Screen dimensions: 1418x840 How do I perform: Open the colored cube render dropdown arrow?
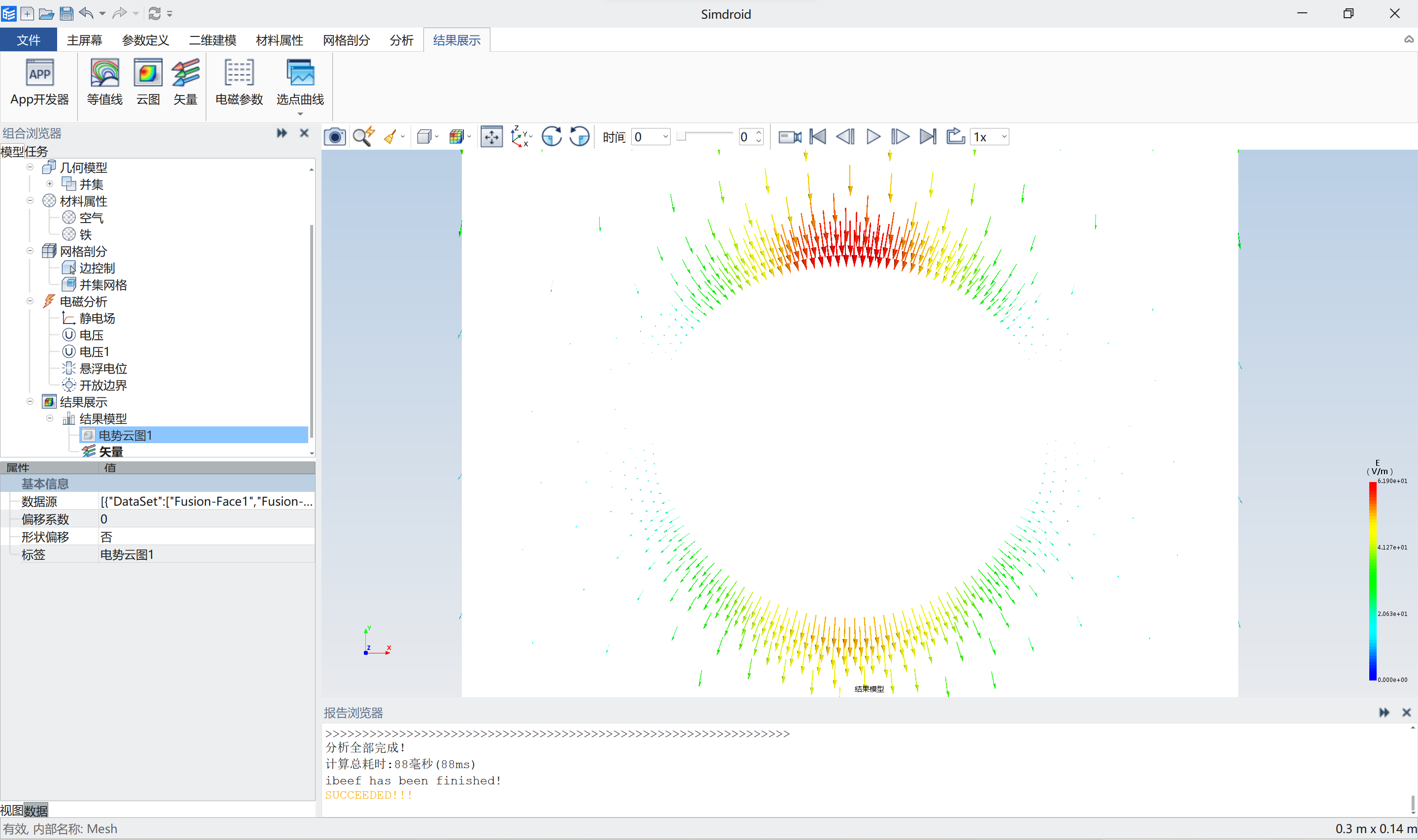click(x=469, y=136)
